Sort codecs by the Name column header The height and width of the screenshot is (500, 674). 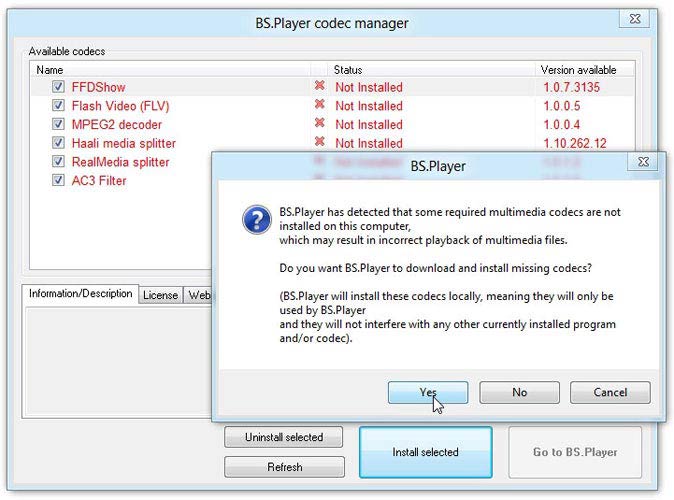[170, 70]
